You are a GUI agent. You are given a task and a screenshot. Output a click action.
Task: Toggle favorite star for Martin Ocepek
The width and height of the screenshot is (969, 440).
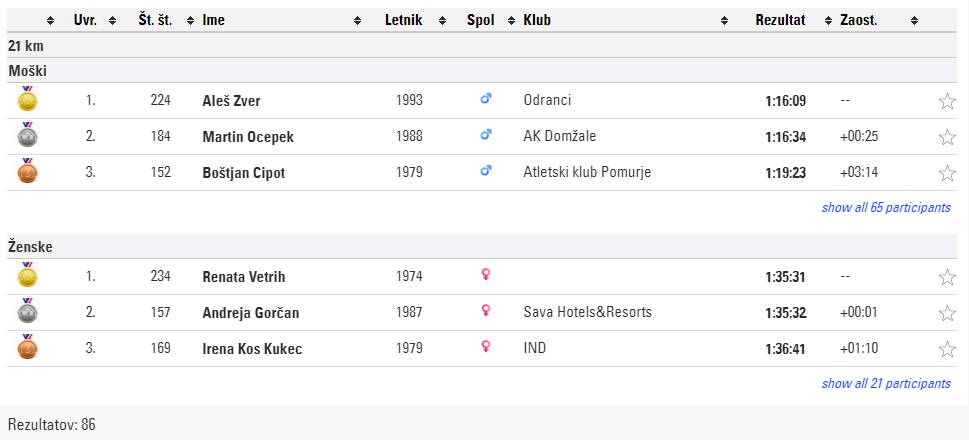pyautogui.click(x=947, y=137)
